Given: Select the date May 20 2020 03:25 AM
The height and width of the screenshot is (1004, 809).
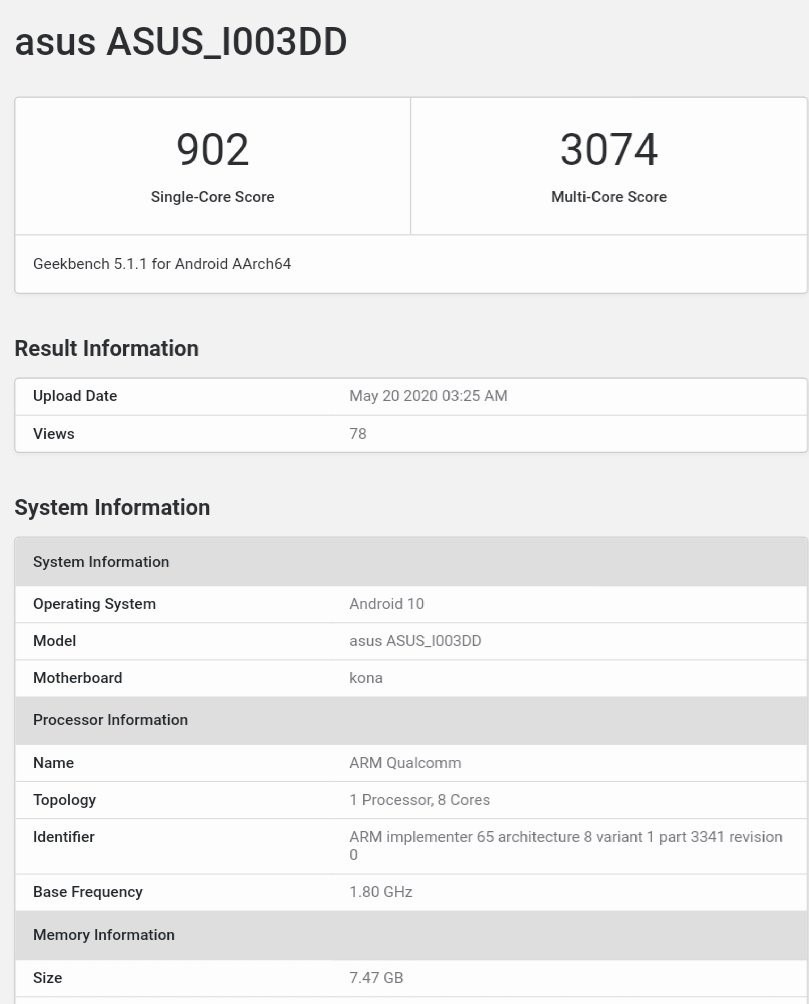Looking at the screenshot, I should [429, 396].
